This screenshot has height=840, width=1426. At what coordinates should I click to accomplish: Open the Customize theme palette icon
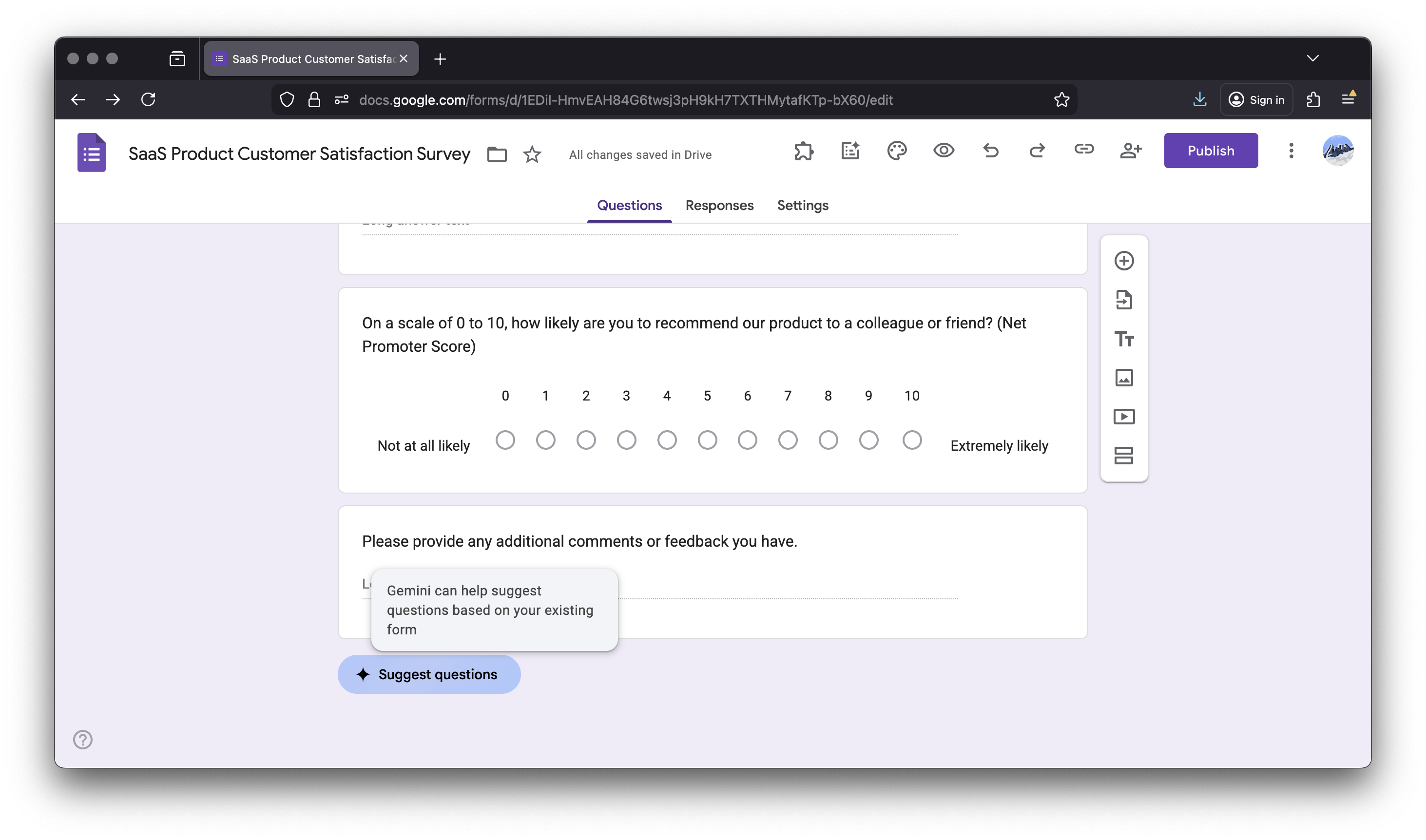[x=897, y=151]
